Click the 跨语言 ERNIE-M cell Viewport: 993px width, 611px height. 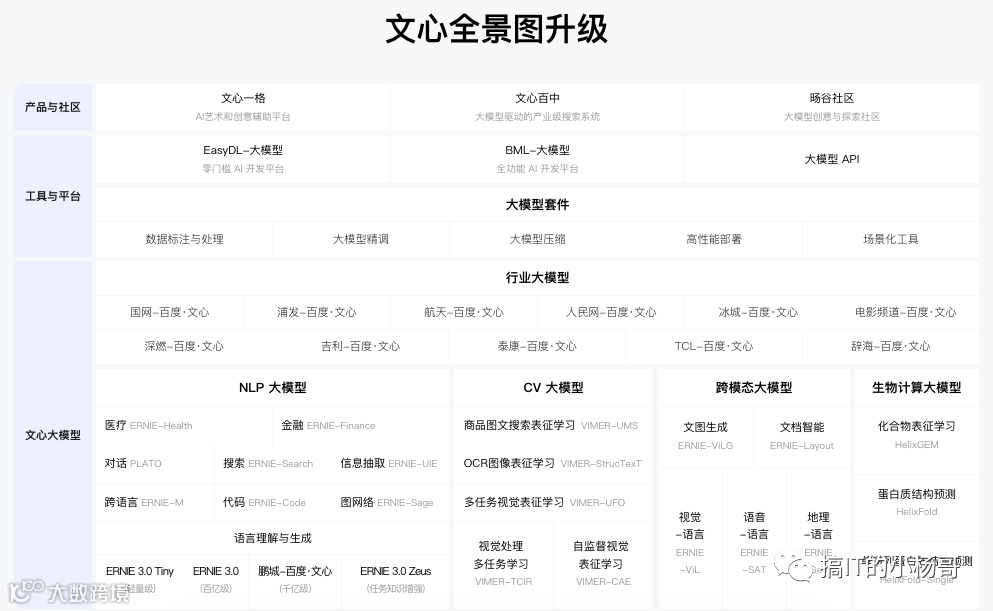point(155,502)
